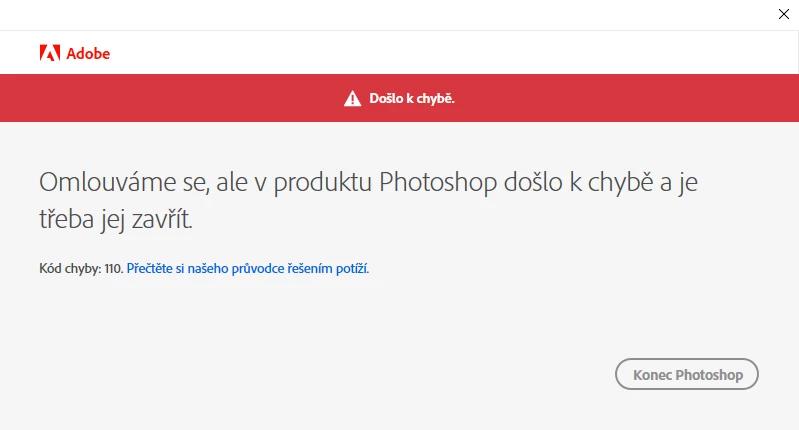Viewport: 799px width, 430px height.
Task: Click the Adobe logo icon
Action: (50, 53)
